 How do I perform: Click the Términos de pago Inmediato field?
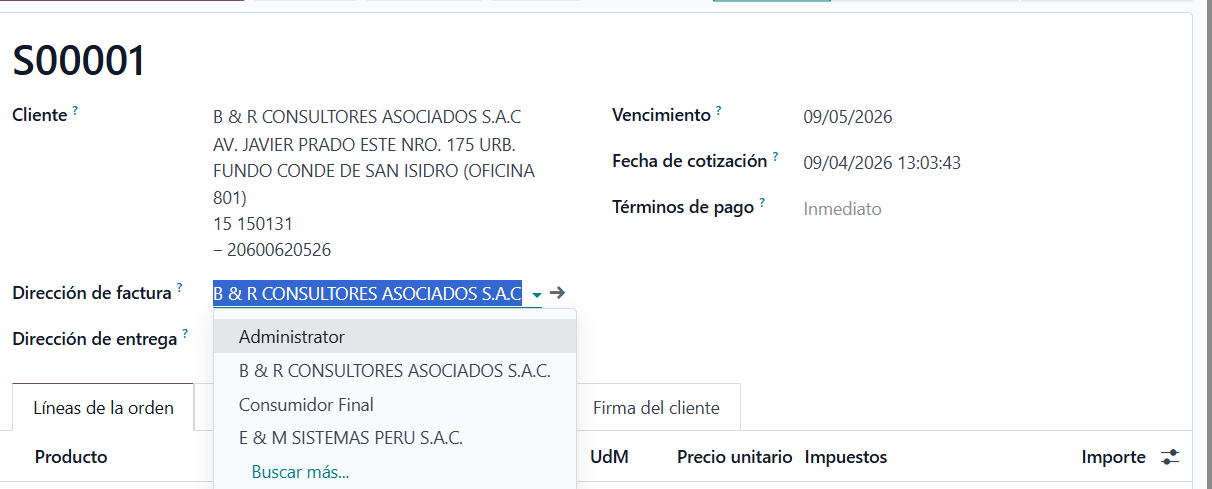[842, 209]
